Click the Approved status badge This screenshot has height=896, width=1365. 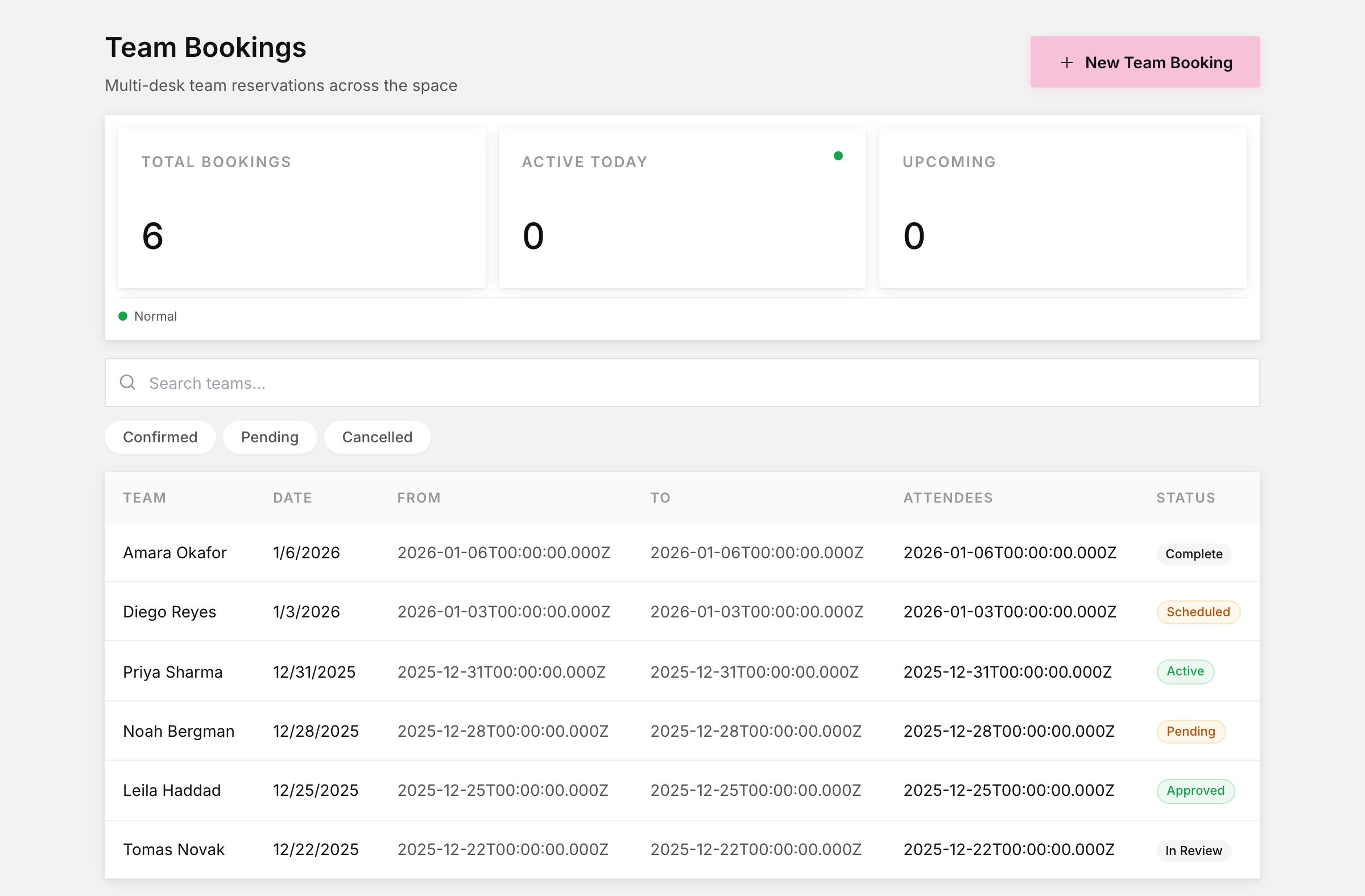[x=1196, y=791]
